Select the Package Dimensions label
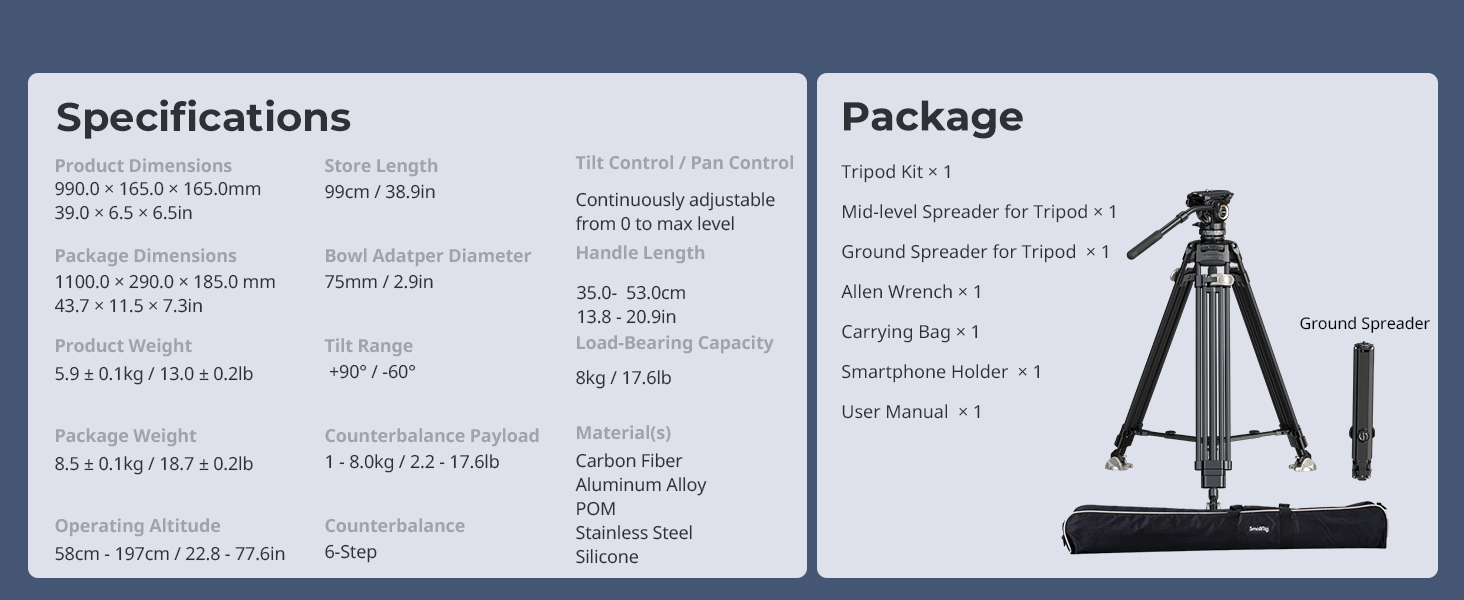 (145, 256)
